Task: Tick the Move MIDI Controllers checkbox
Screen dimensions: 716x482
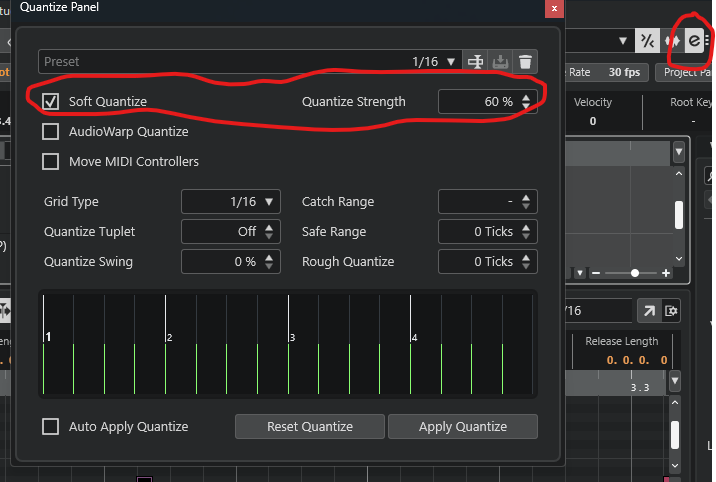Action: click(51, 162)
